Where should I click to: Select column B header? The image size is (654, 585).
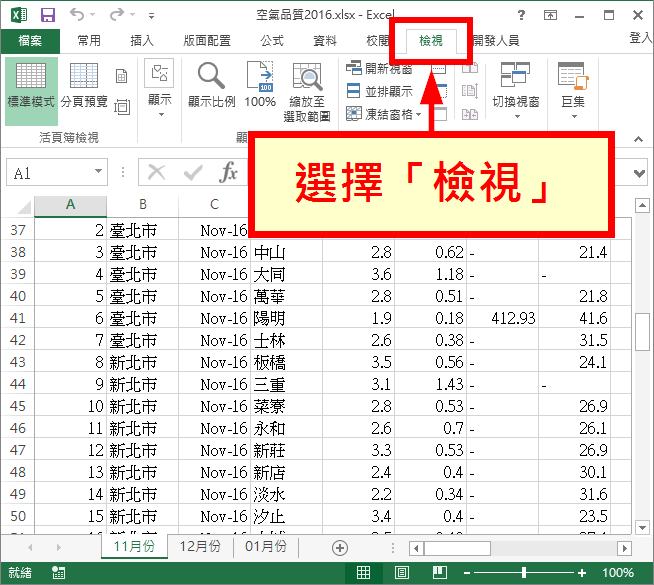[x=143, y=205]
